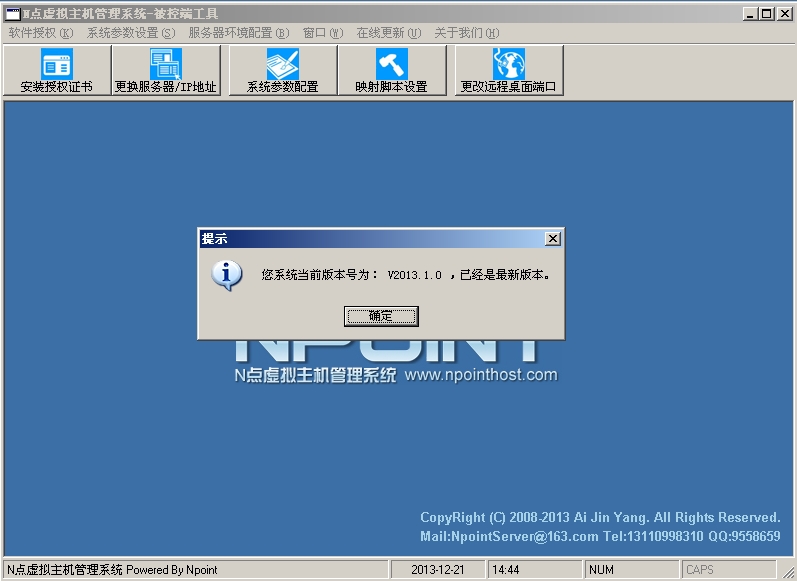Image resolution: width=797 pixels, height=581 pixels.
Task: Close the main N点虚拟主机管理系统 window
Action: coord(784,14)
